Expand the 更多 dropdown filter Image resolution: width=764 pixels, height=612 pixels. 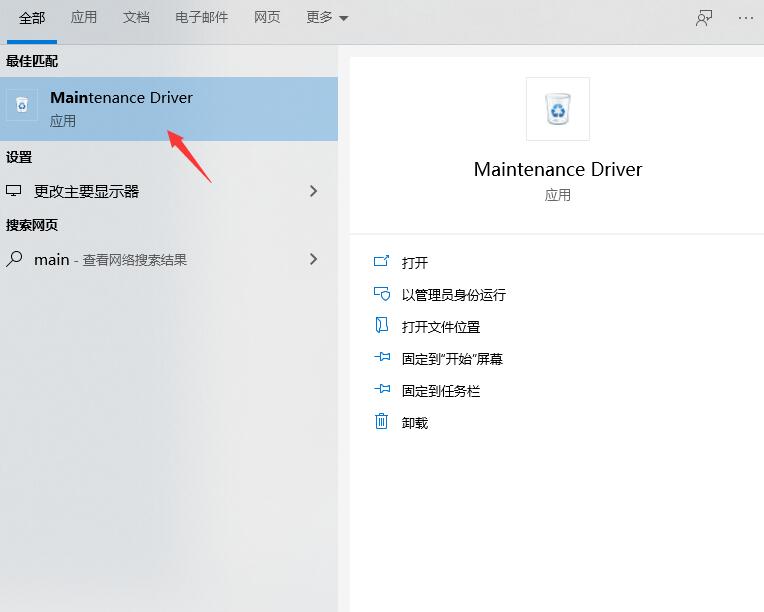point(327,18)
